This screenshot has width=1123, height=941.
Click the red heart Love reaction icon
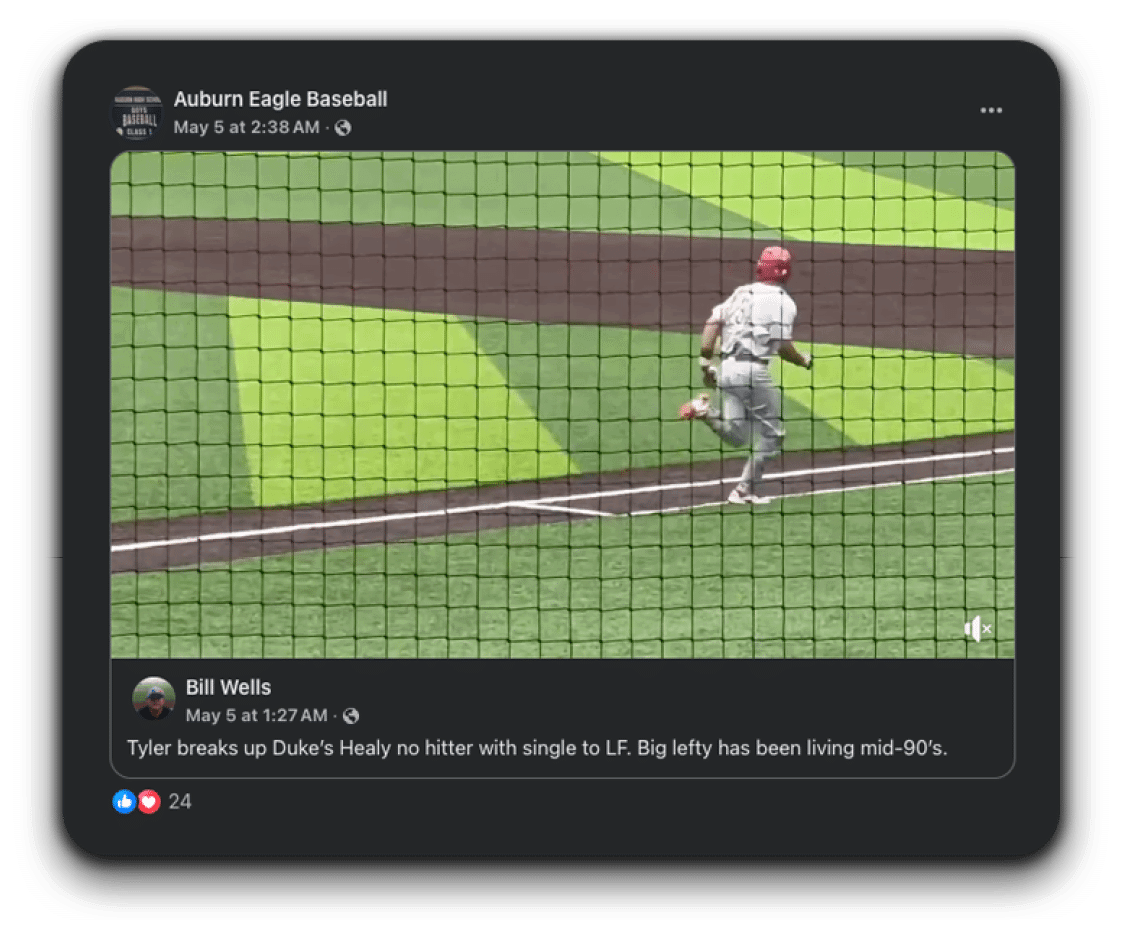(149, 801)
